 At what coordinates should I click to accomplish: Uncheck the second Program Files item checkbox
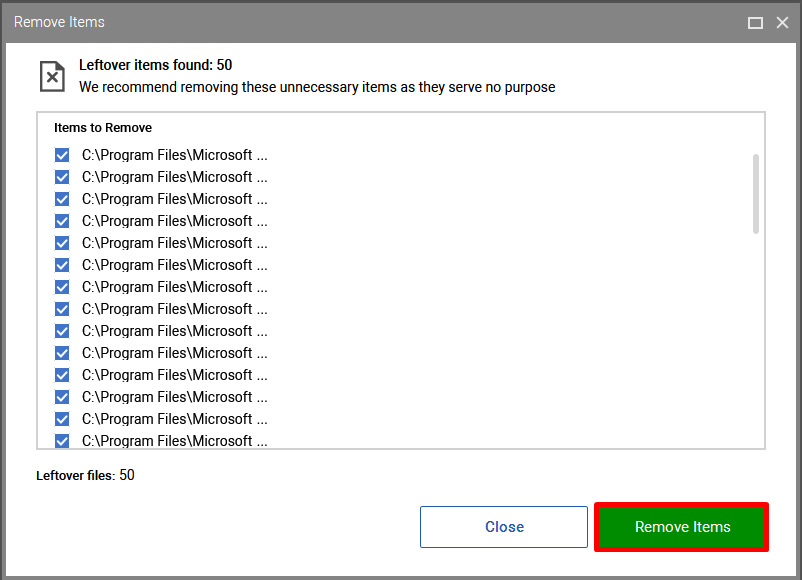[62, 177]
